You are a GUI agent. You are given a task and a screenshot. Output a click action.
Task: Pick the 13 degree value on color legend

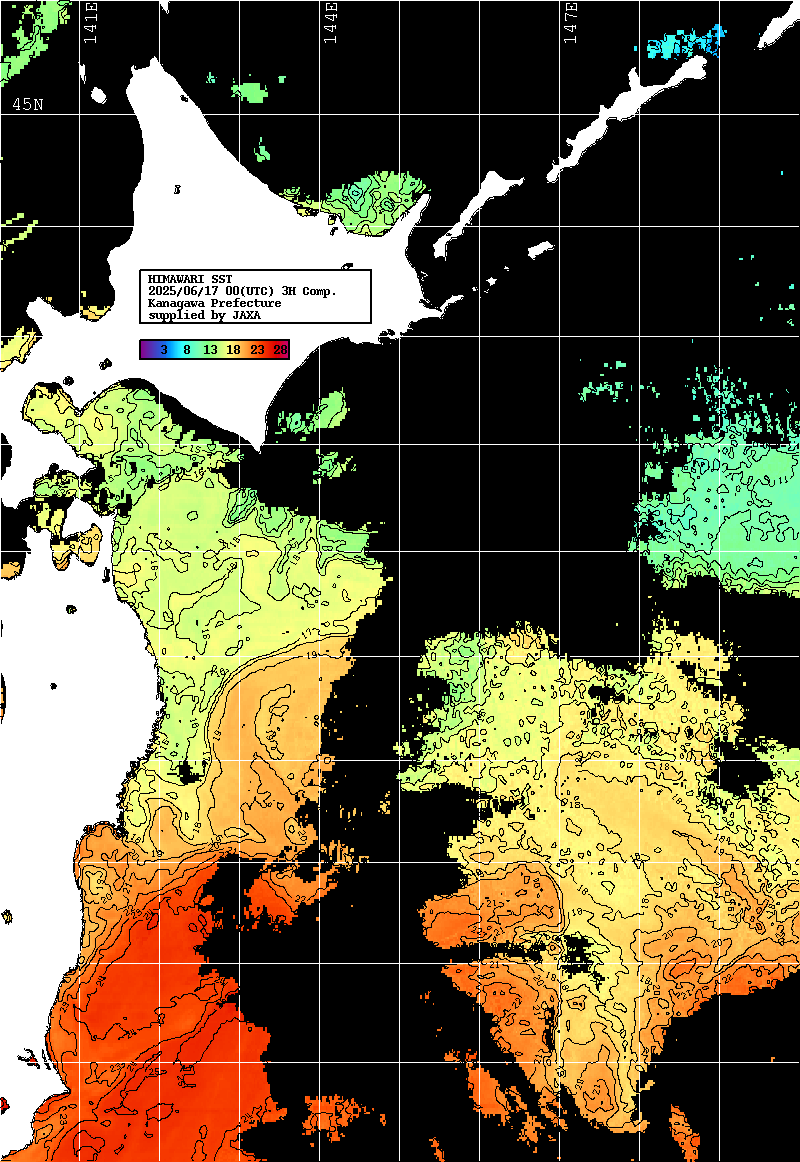coord(210,350)
